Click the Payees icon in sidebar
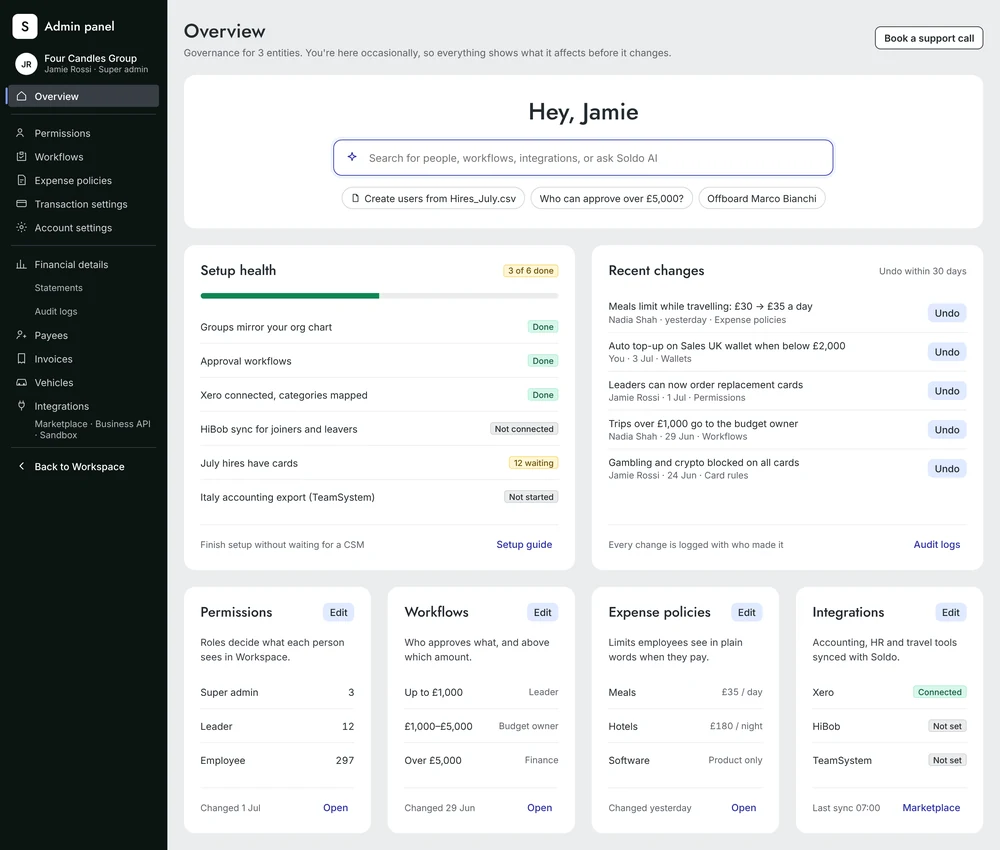 (21, 335)
